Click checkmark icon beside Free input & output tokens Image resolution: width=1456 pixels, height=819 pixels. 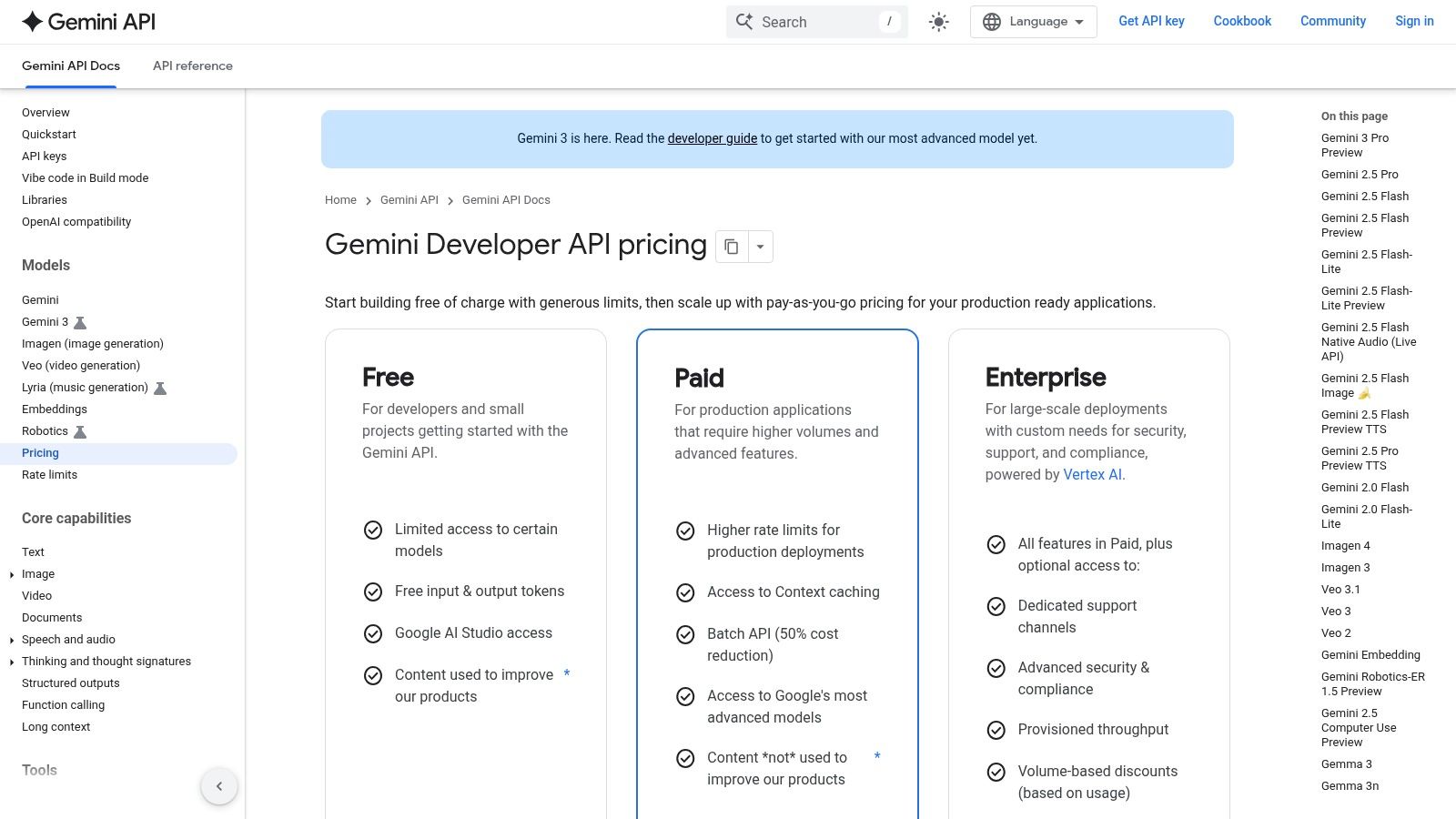[373, 592]
